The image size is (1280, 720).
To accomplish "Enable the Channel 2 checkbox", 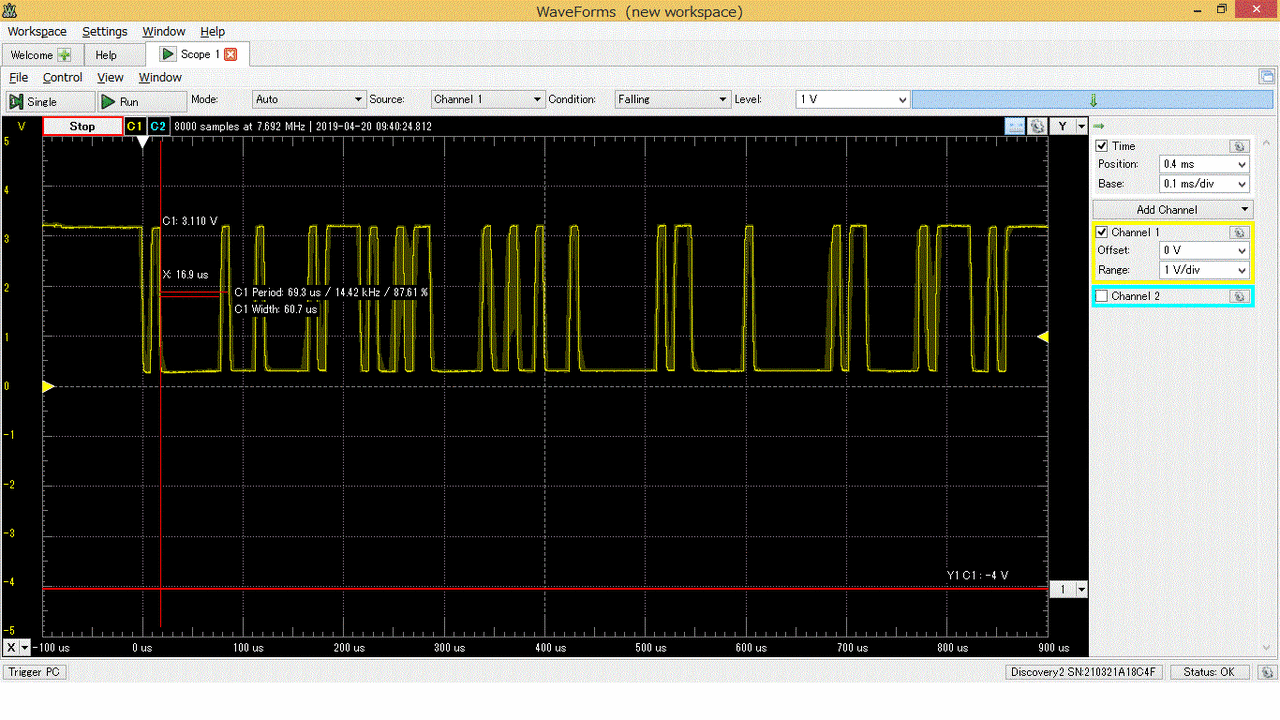I will [1102, 296].
